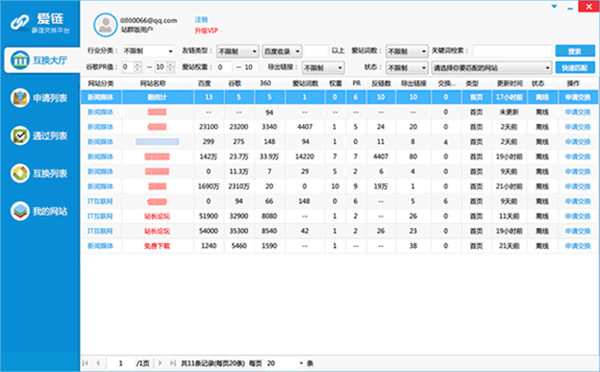Click the 谷歌PR值 minimum value stepper
600x372 pixels.
coord(138,67)
